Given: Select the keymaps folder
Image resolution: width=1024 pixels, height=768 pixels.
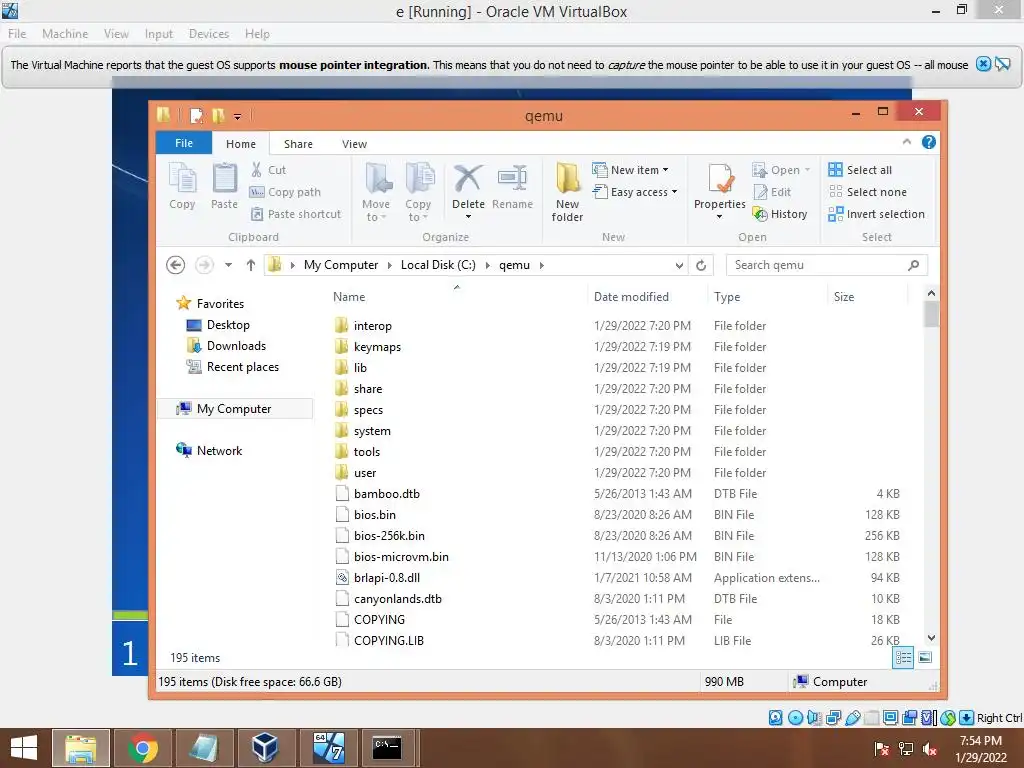Looking at the screenshot, I should [x=377, y=347].
